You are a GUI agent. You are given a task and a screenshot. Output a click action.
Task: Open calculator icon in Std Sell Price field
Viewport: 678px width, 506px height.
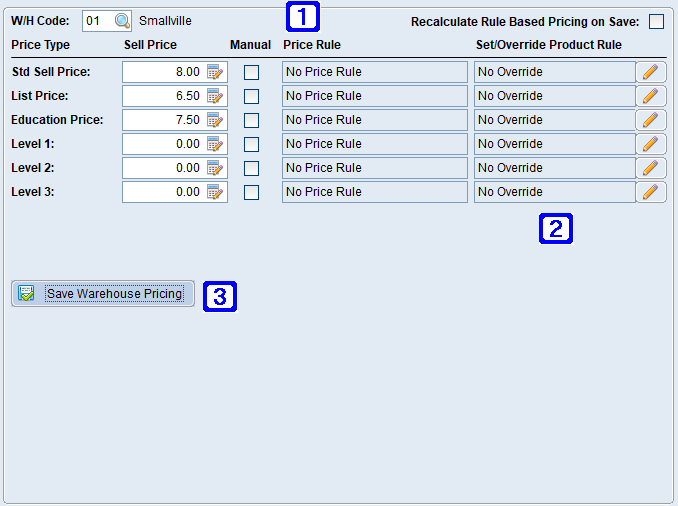pyautogui.click(x=215, y=72)
